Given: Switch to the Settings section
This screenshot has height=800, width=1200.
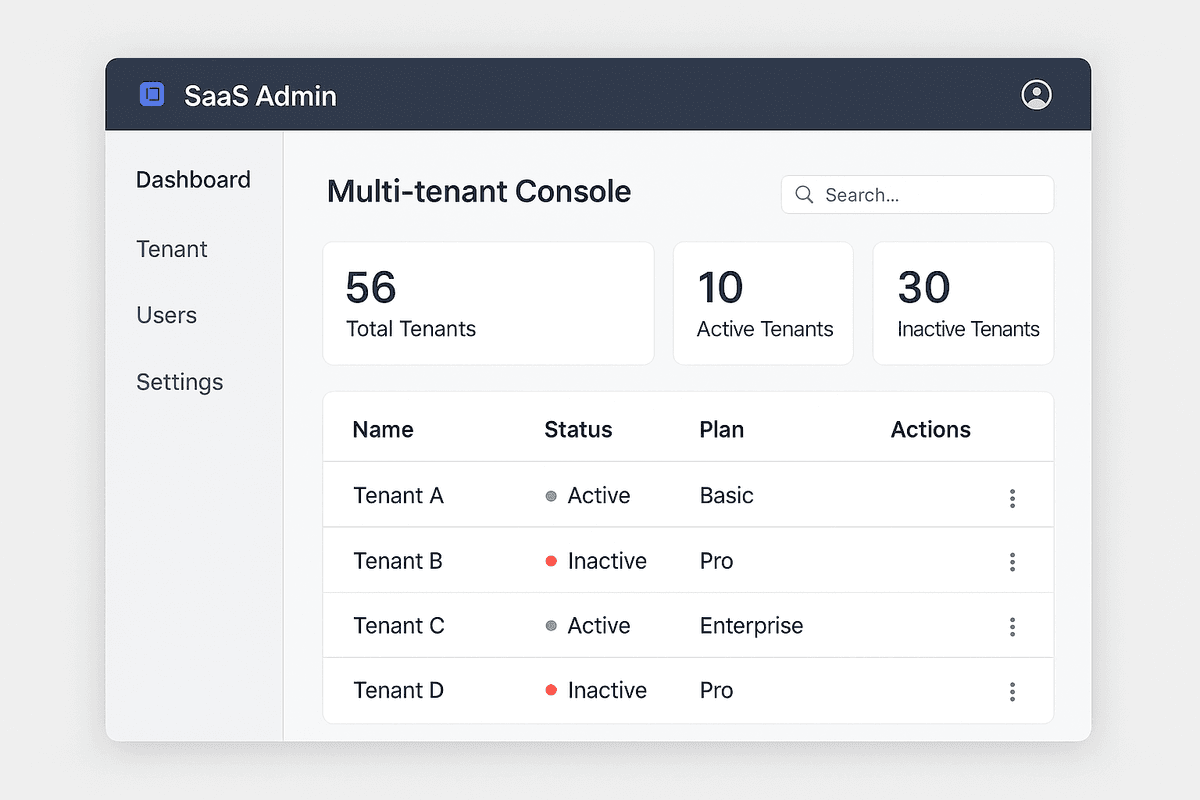Looking at the screenshot, I should click(x=179, y=382).
